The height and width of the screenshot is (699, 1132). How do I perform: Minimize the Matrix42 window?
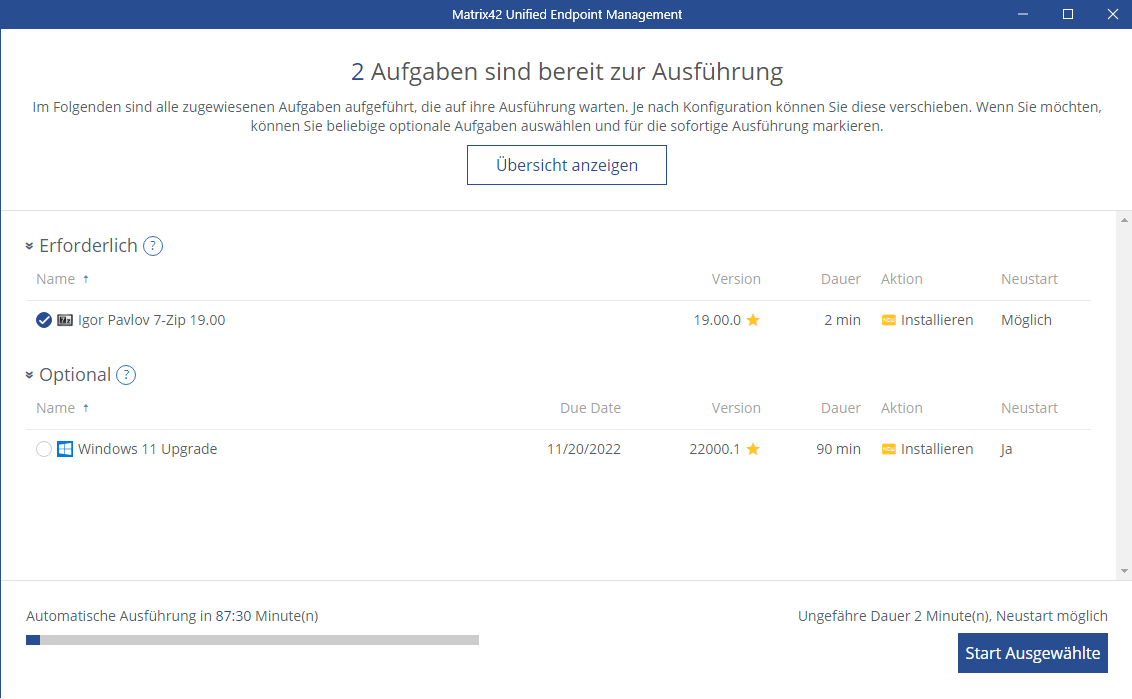(x=1022, y=14)
